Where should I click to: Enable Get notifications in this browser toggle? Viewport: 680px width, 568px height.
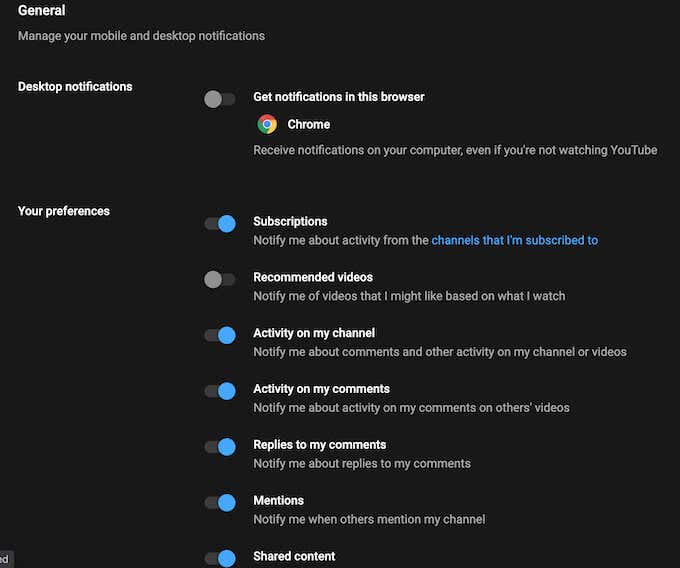(219, 99)
